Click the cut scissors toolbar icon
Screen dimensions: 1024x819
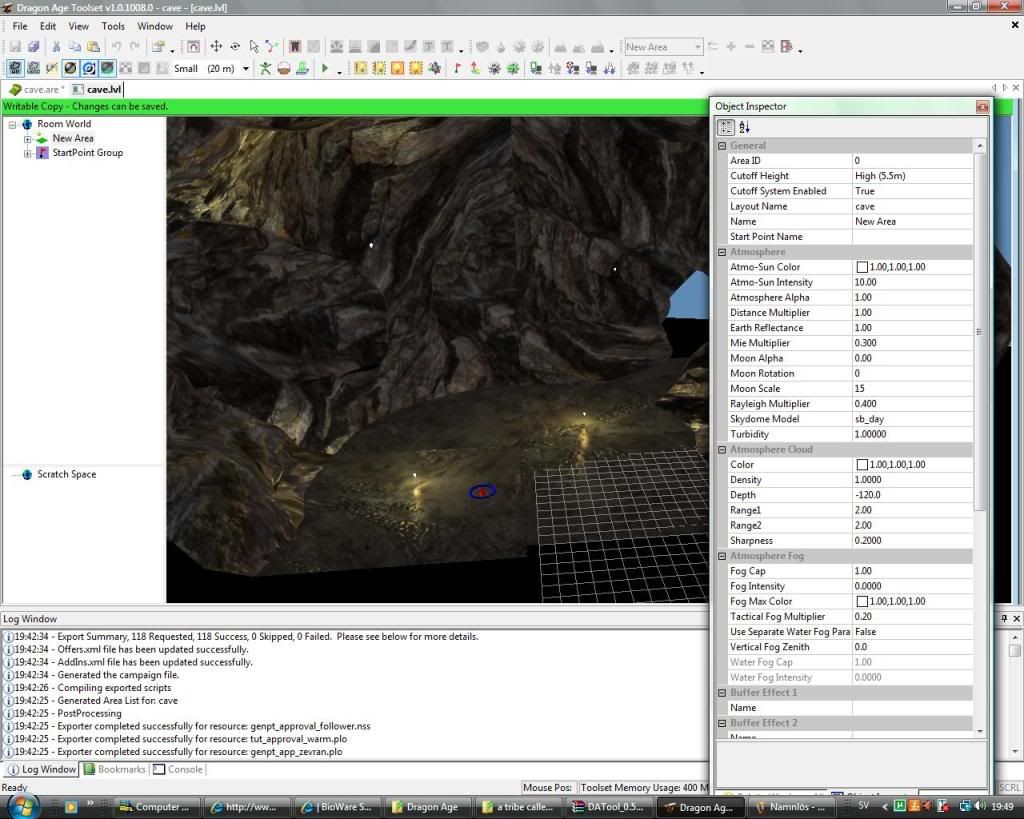[57, 47]
